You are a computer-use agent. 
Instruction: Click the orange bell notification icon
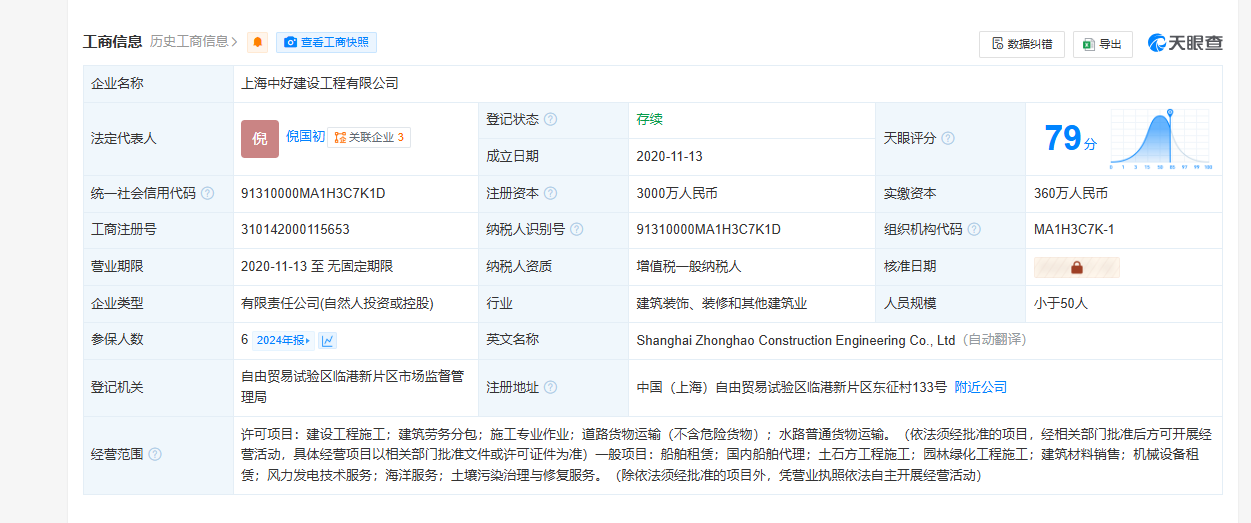pyautogui.click(x=258, y=42)
